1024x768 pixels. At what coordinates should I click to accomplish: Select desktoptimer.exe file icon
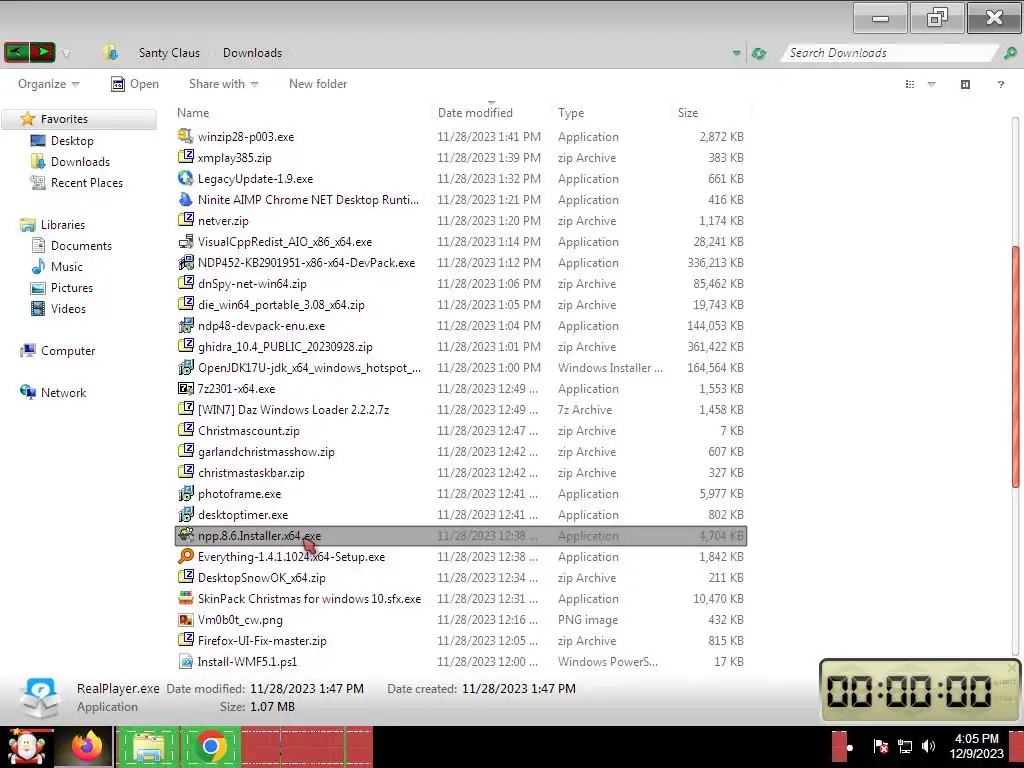185,514
